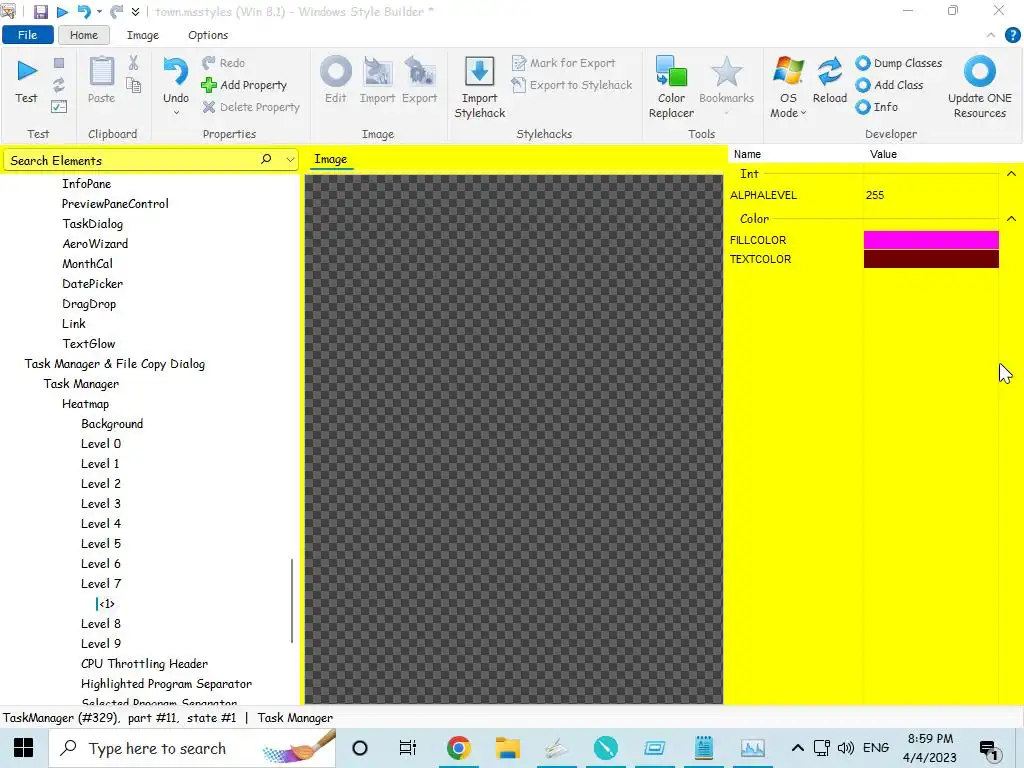Select the <1> state under Level 7

[x=106, y=604]
